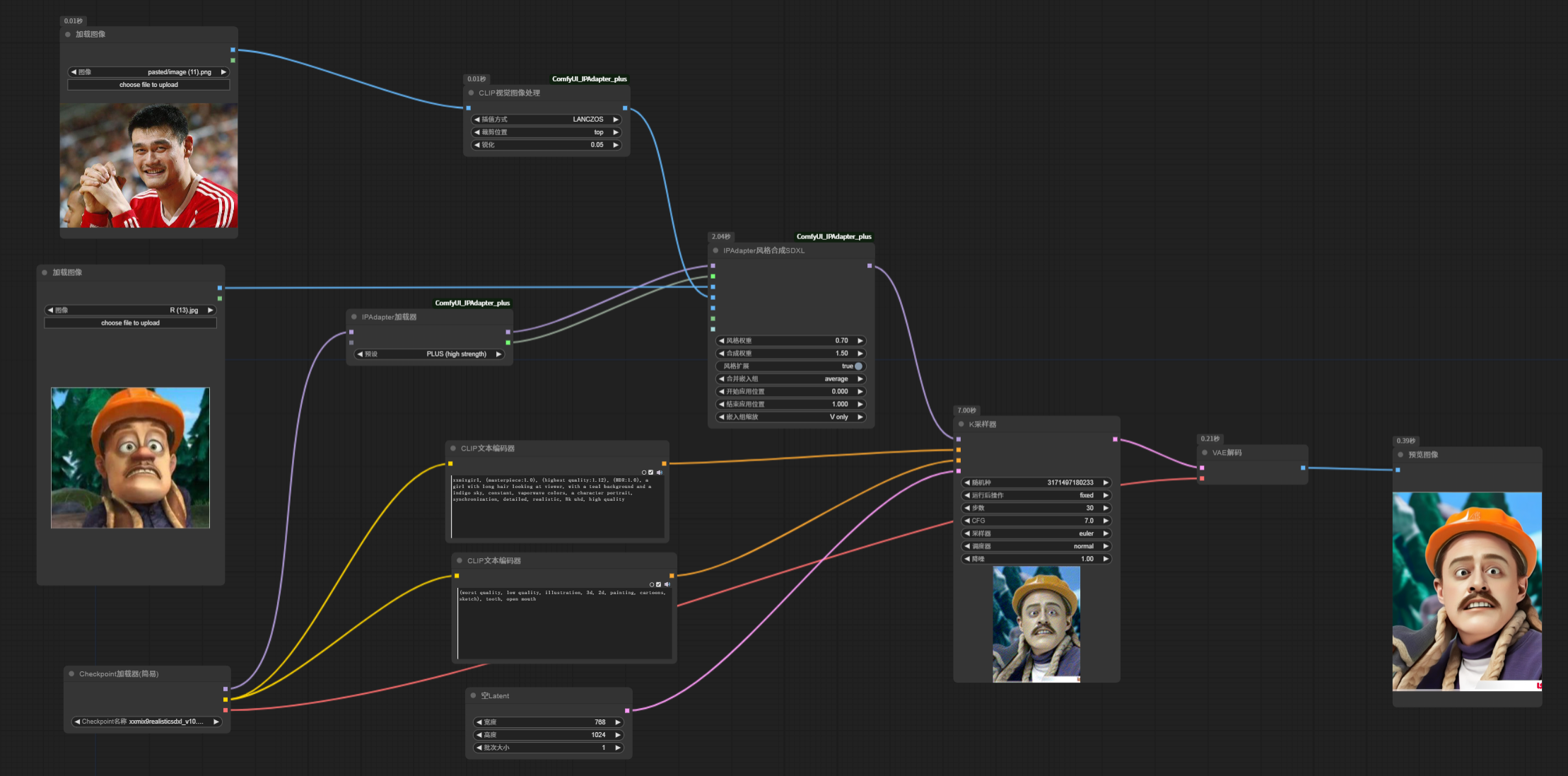Open Checkpoint名称 model selection dropdown
The image size is (1568, 776).
coord(146,722)
